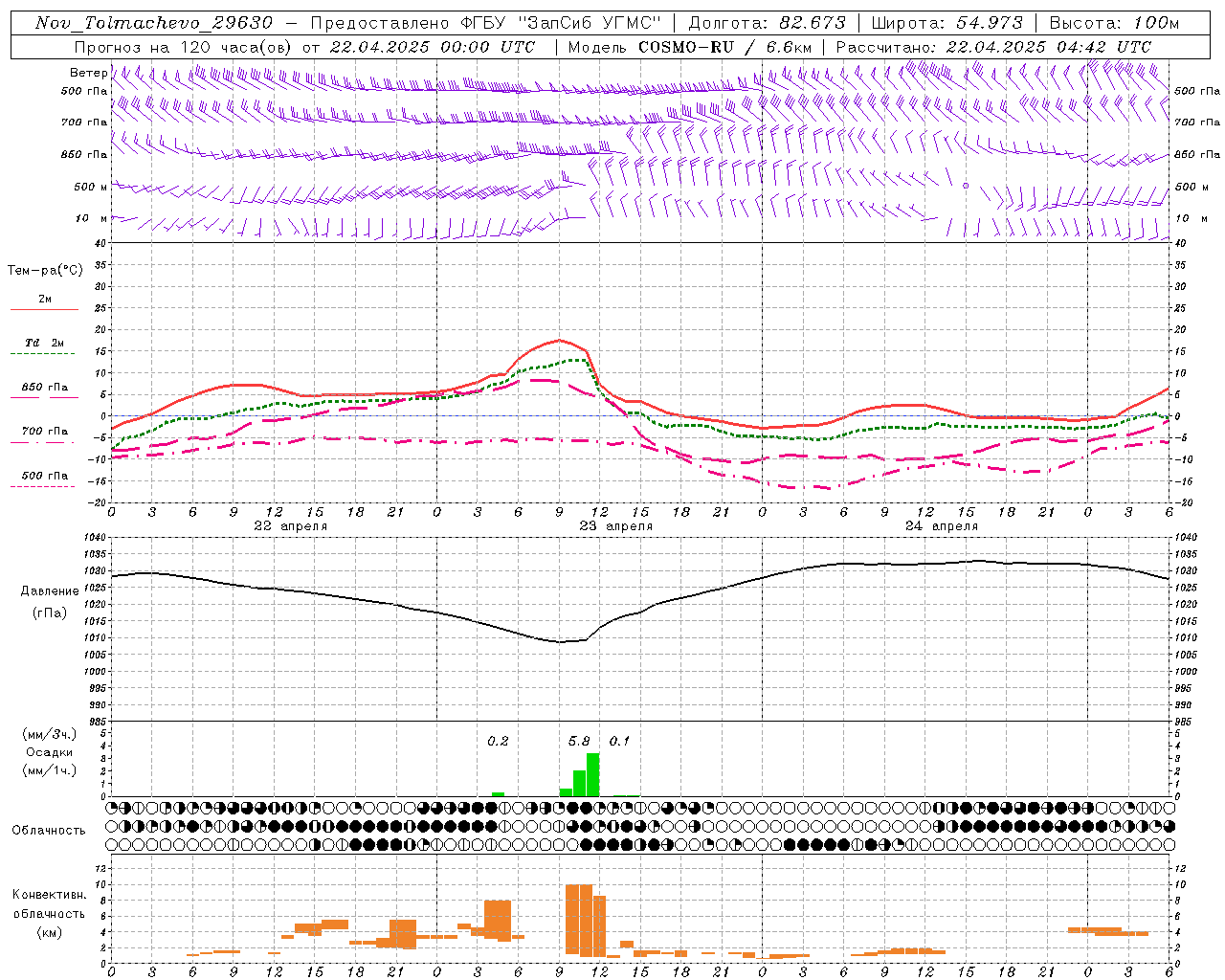The height and width of the screenshot is (980, 1225).
Task: Click the 500 гПа temperature legend entry
Action: coord(45,476)
